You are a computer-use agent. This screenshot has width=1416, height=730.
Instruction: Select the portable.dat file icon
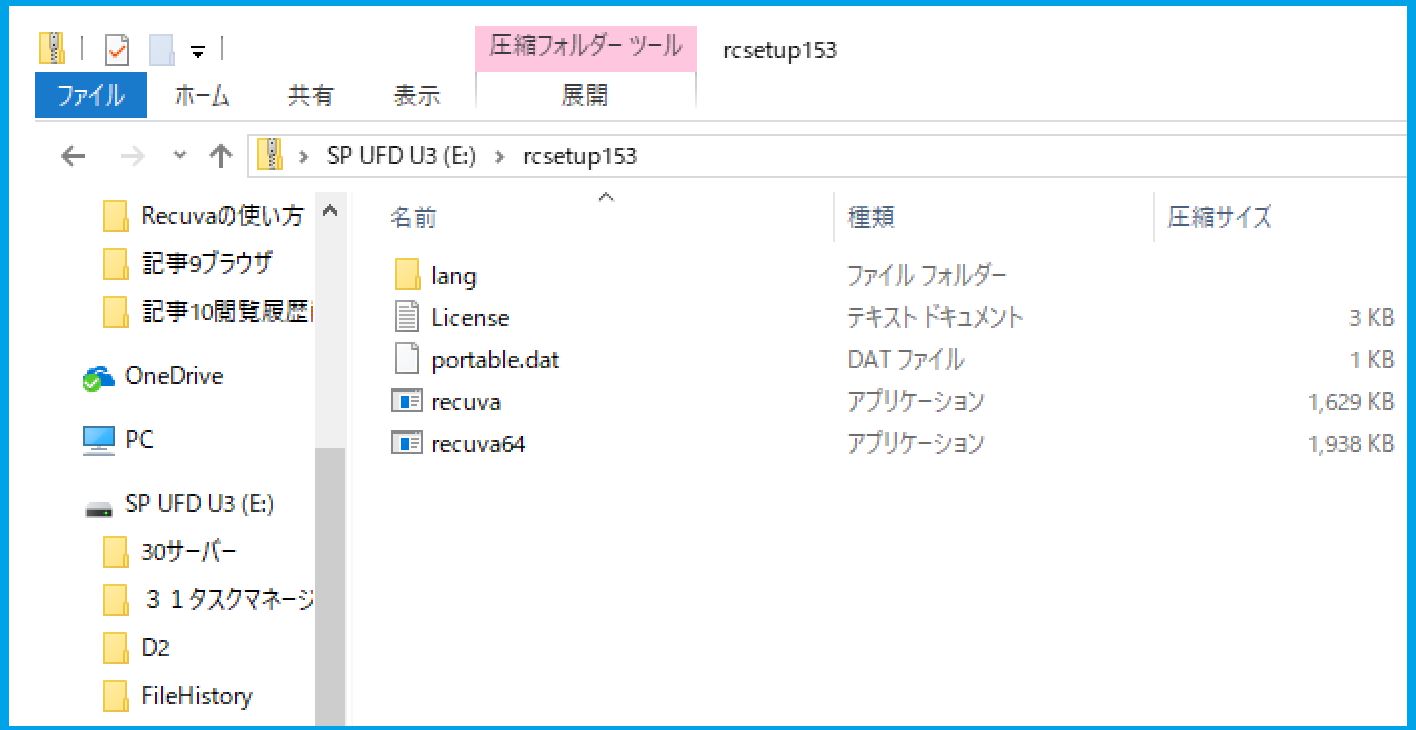coord(407,359)
